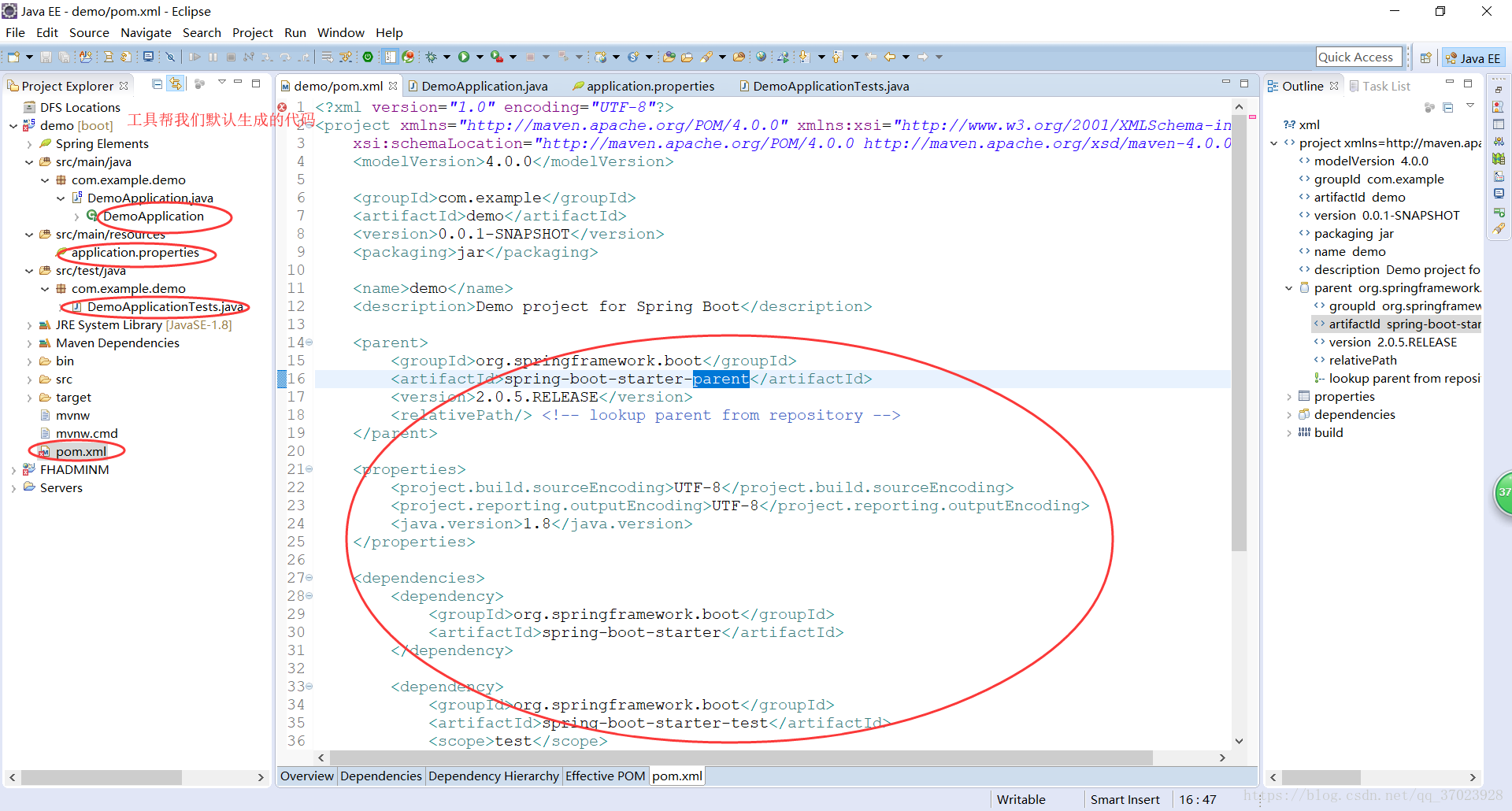
Task: Collapse the demo [boot] project node
Action: coord(13,126)
